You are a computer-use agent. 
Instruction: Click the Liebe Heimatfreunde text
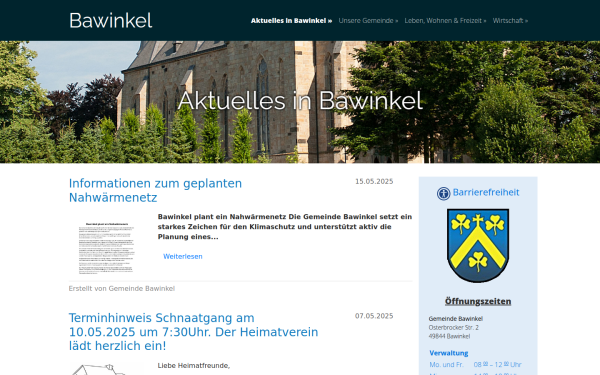point(194,366)
